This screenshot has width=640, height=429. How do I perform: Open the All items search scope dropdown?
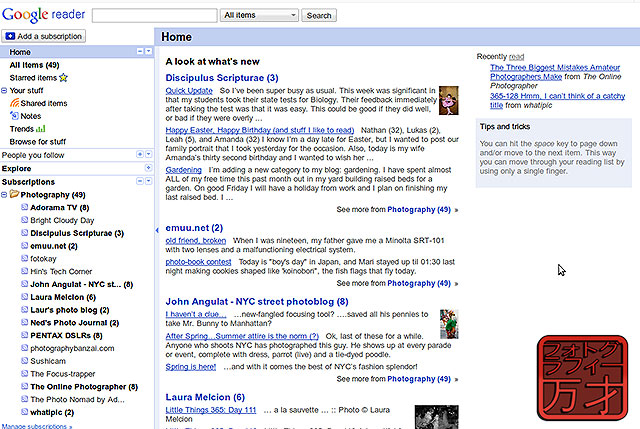pos(259,15)
